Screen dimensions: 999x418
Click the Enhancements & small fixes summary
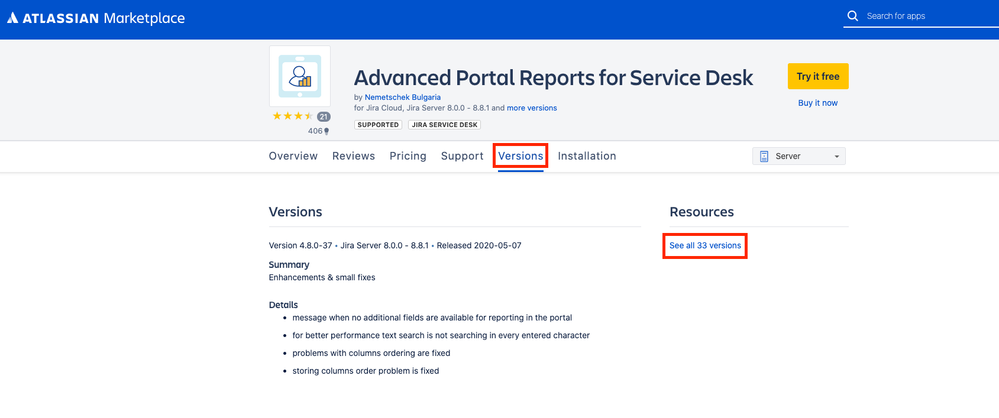(322, 277)
